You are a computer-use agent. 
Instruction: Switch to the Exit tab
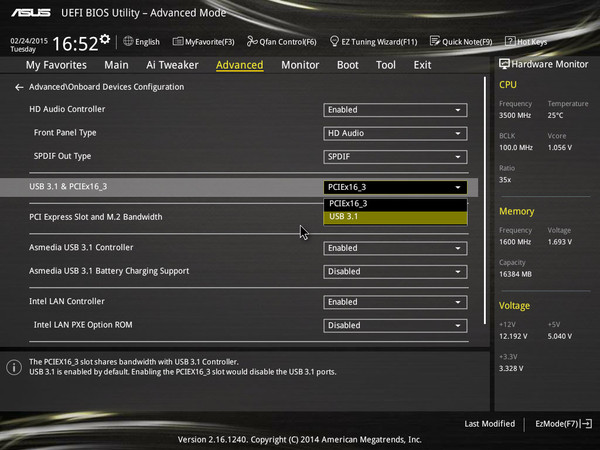[422, 65]
